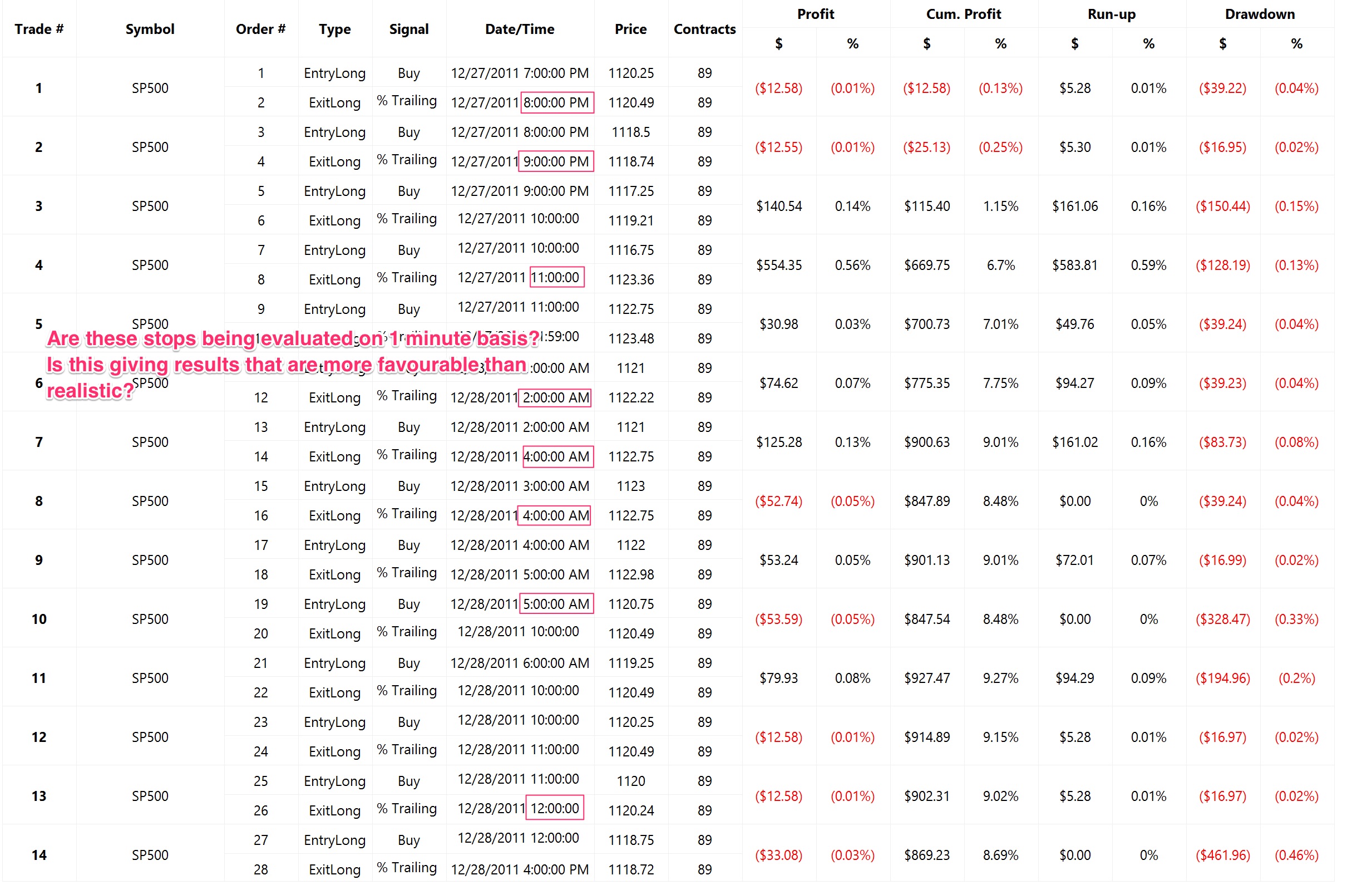The height and width of the screenshot is (885, 1372).
Task: Click price 1120.24 of order 26
Action: (x=631, y=812)
